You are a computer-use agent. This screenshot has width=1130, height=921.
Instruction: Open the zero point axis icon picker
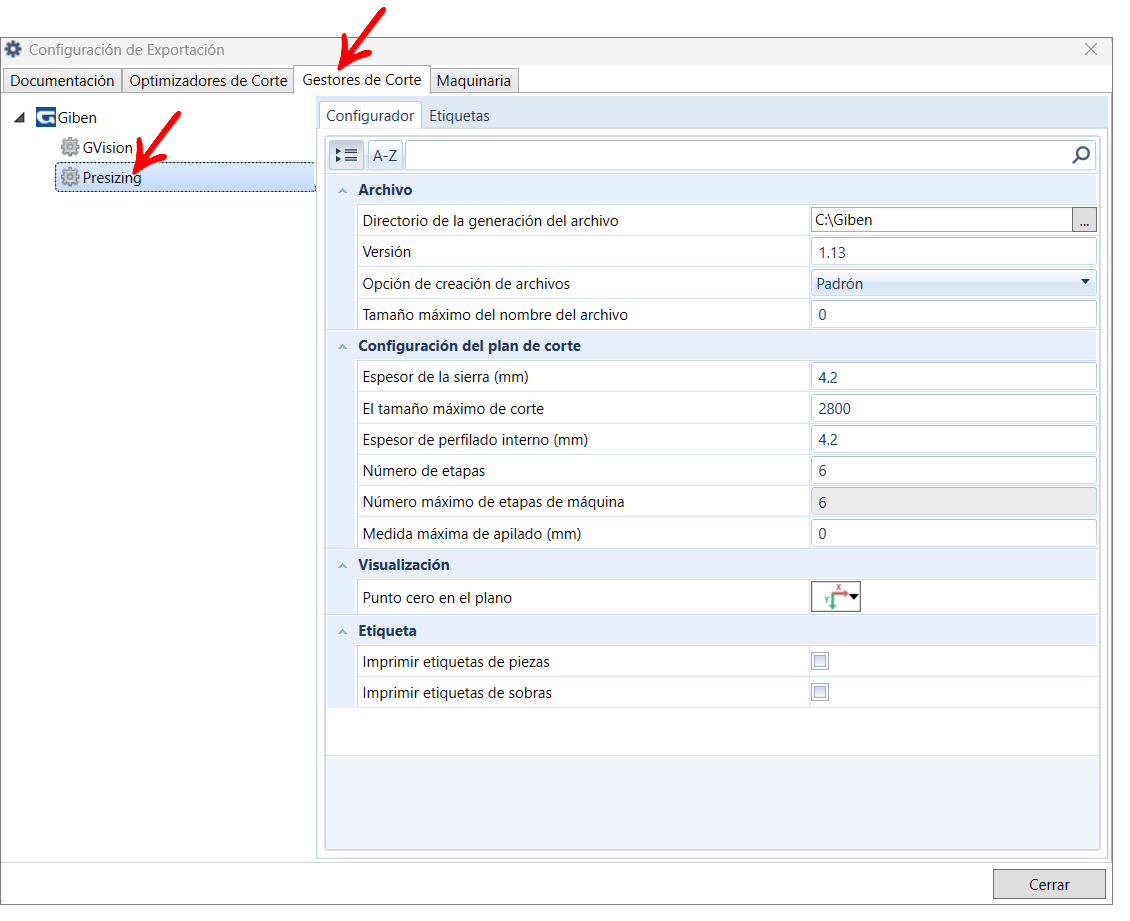pos(835,597)
